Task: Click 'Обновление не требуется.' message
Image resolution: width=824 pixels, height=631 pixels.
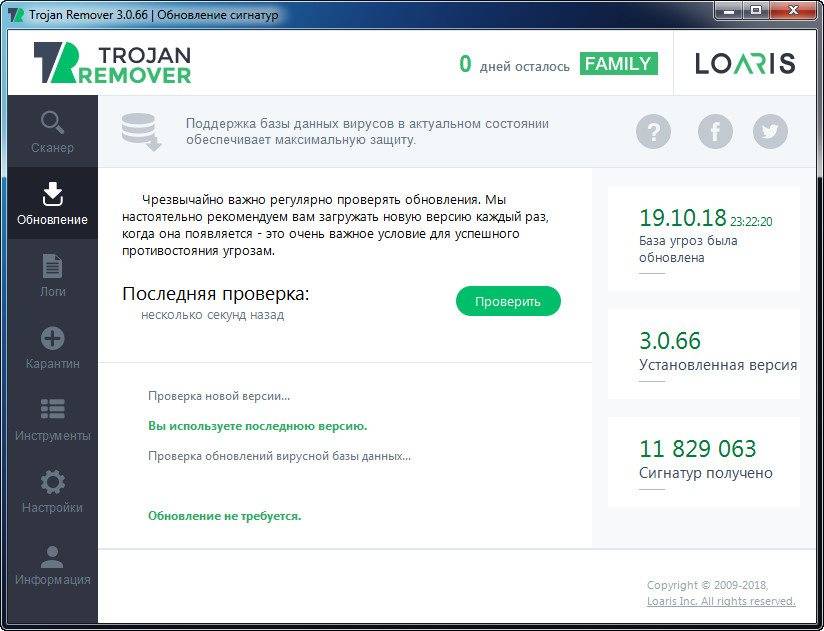Action: [224, 516]
